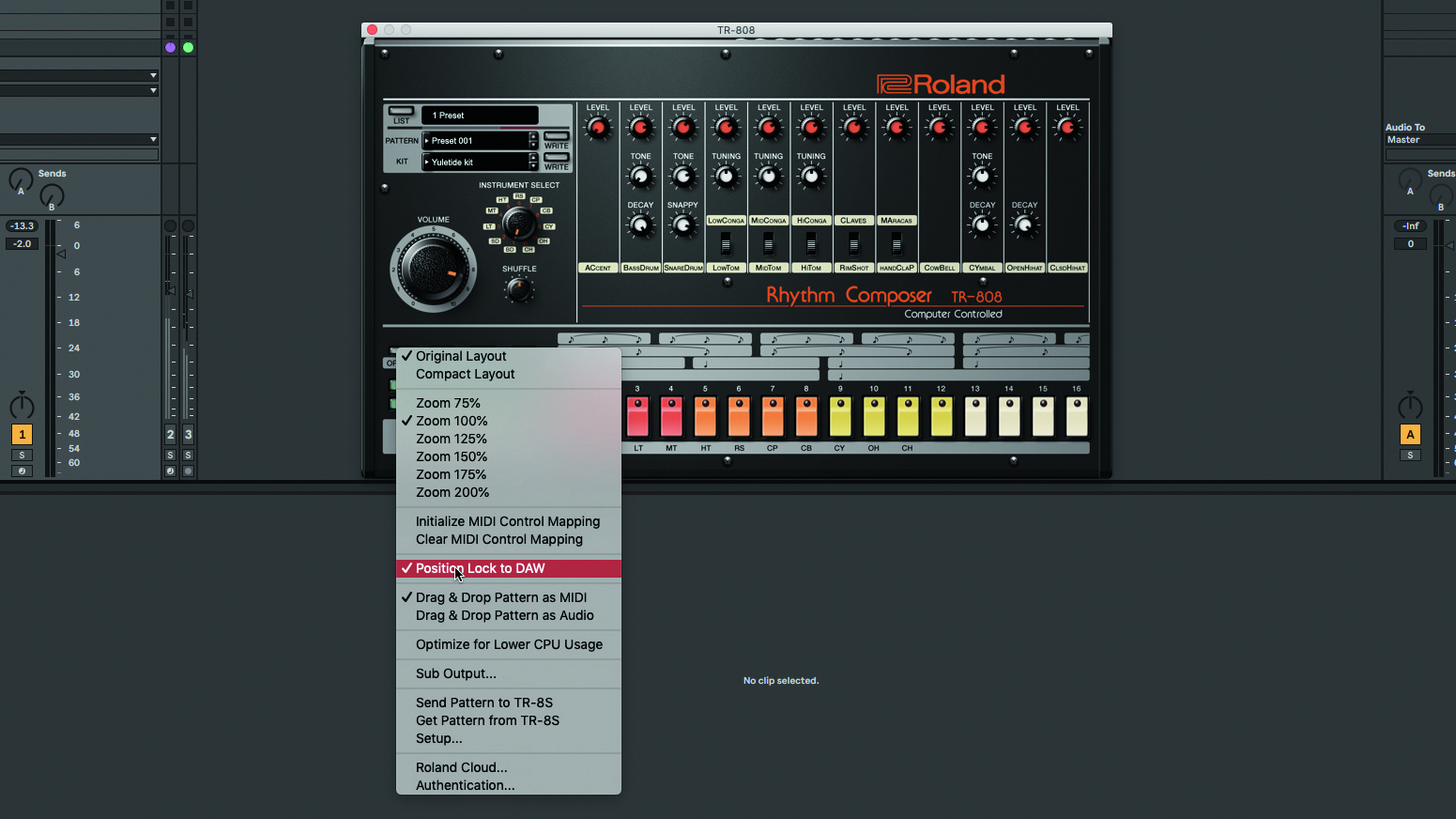
Task: Click the BassDrum DECAY knob
Action: point(641,224)
